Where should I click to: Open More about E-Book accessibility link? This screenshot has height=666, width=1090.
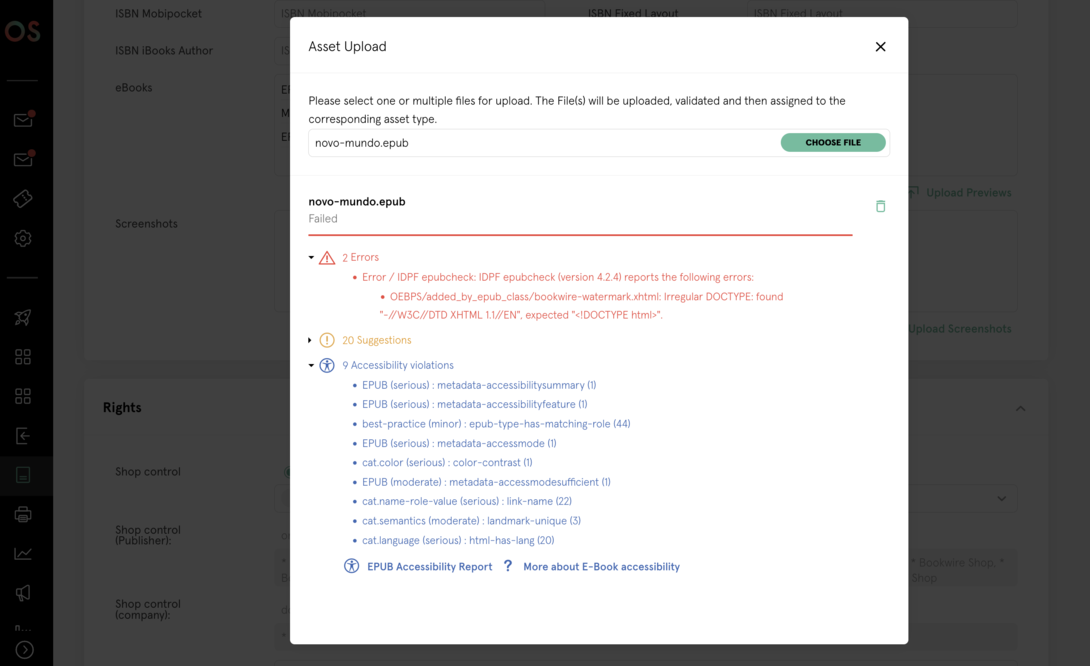coord(601,567)
